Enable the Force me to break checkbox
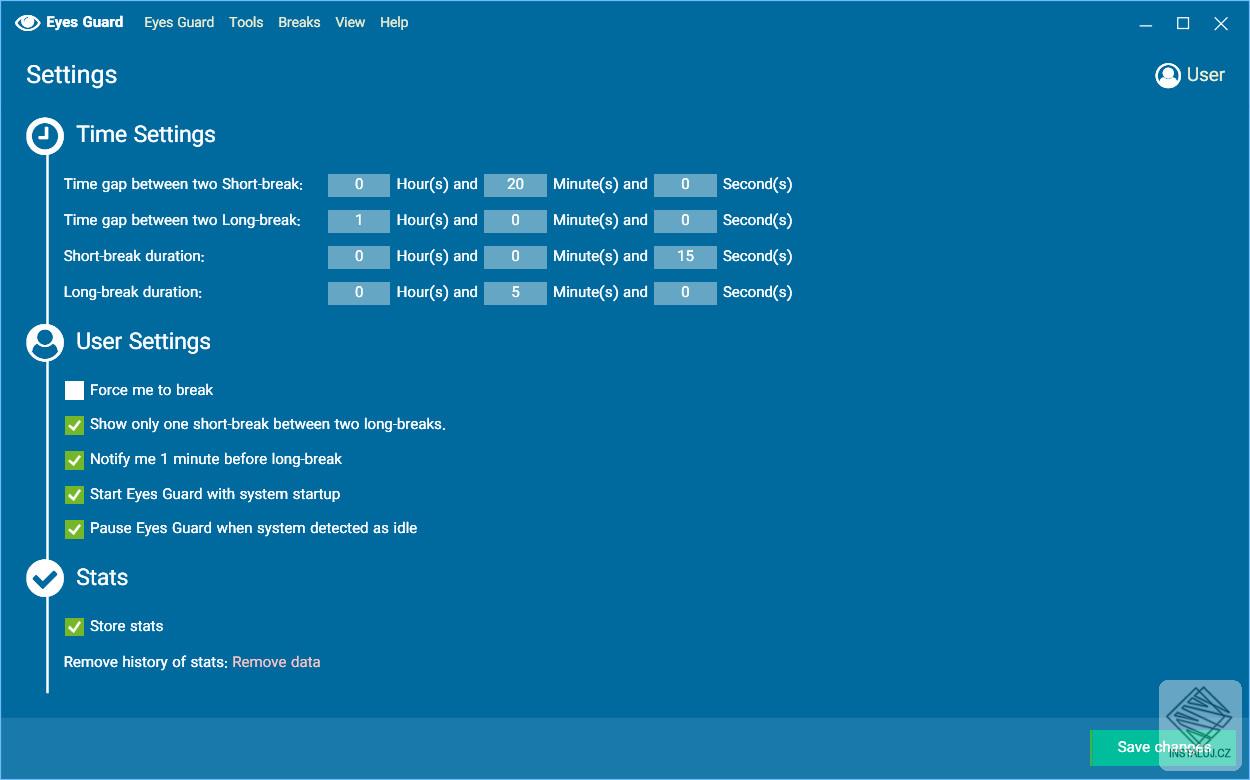Viewport: 1250px width, 780px height. (x=74, y=391)
